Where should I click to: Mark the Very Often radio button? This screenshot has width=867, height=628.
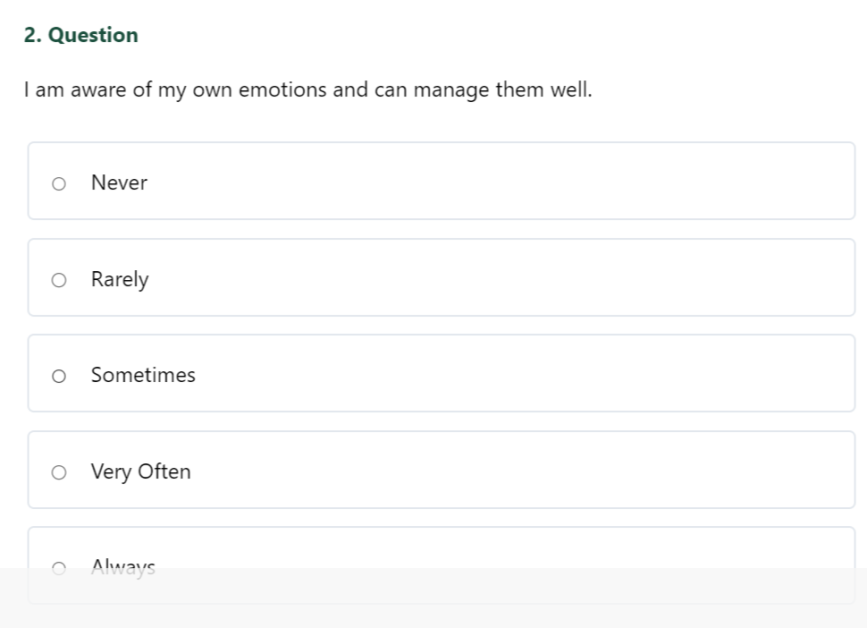(x=59, y=473)
